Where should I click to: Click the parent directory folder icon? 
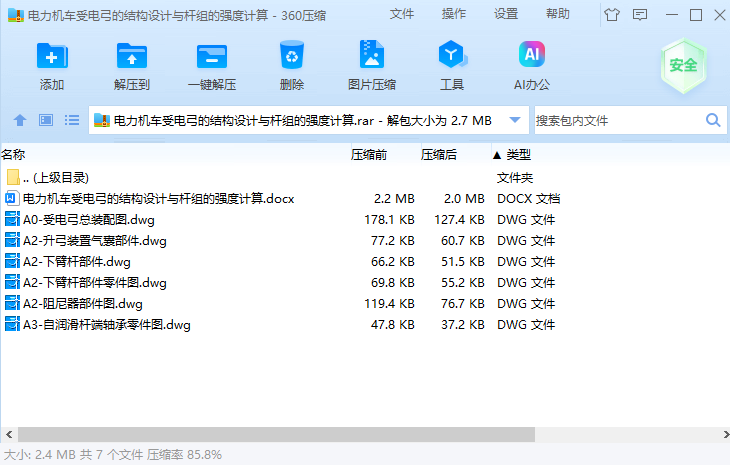click(x=13, y=177)
